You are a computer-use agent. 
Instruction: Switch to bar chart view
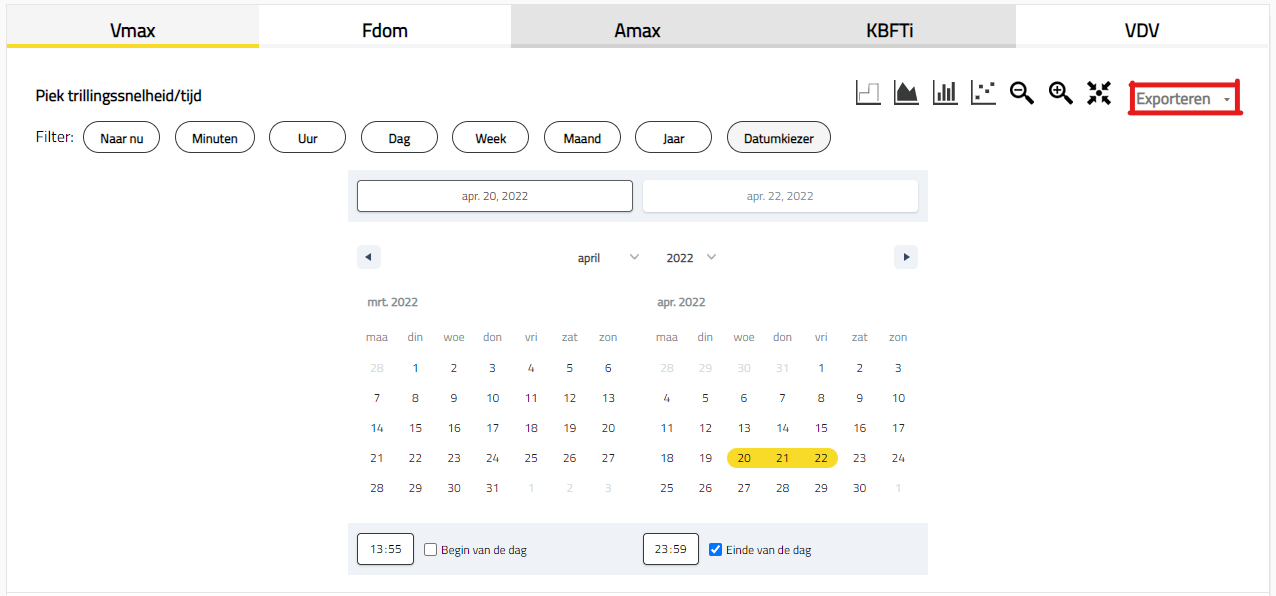tap(945, 93)
